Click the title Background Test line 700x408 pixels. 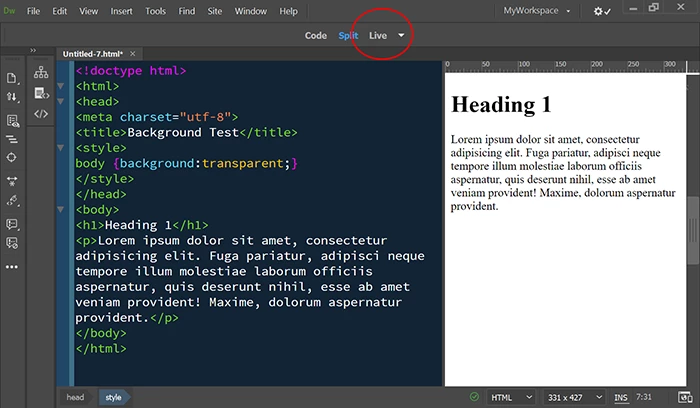(186, 133)
